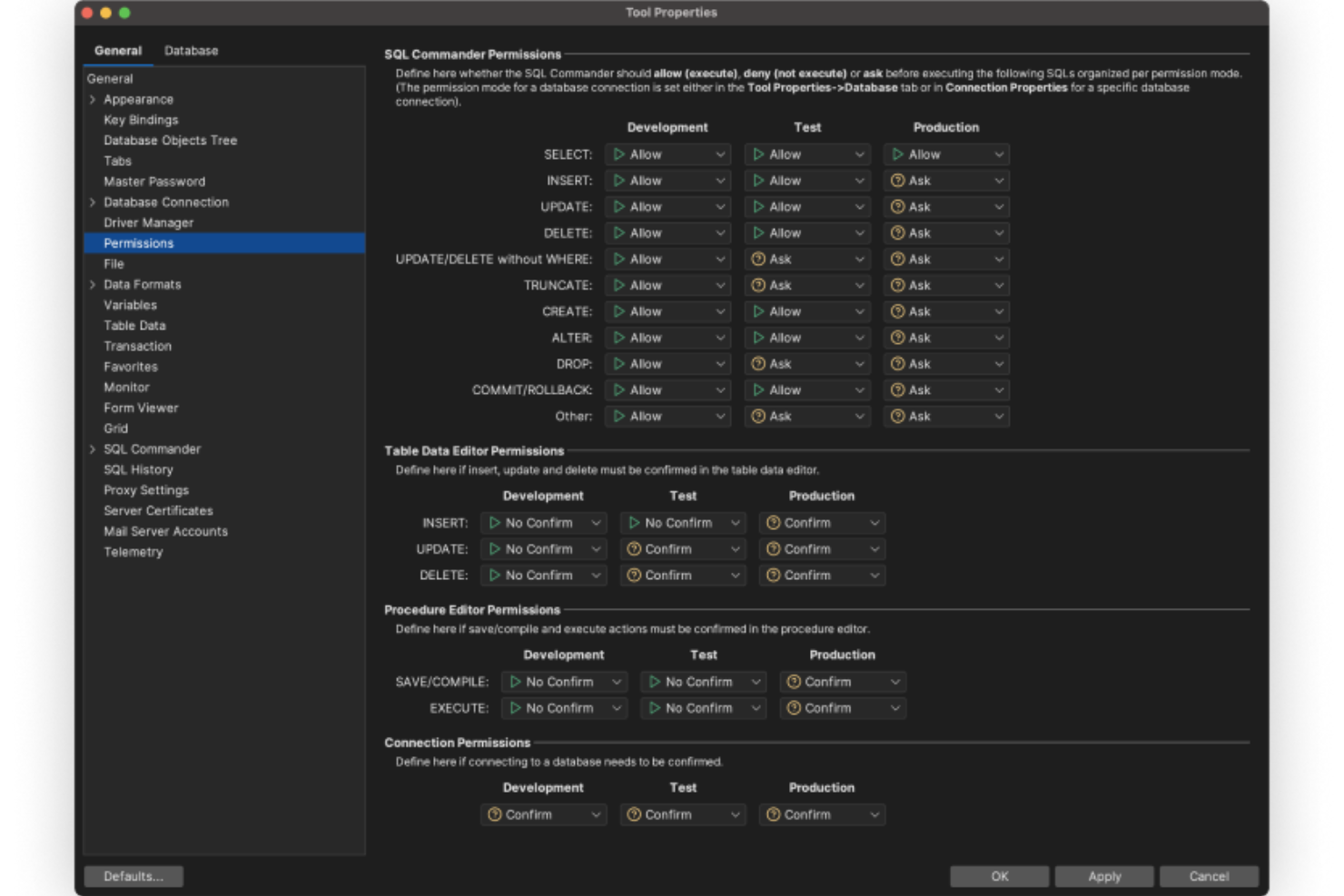Confirm settings with the OK button
This screenshot has width=1344, height=896.
(x=1001, y=876)
